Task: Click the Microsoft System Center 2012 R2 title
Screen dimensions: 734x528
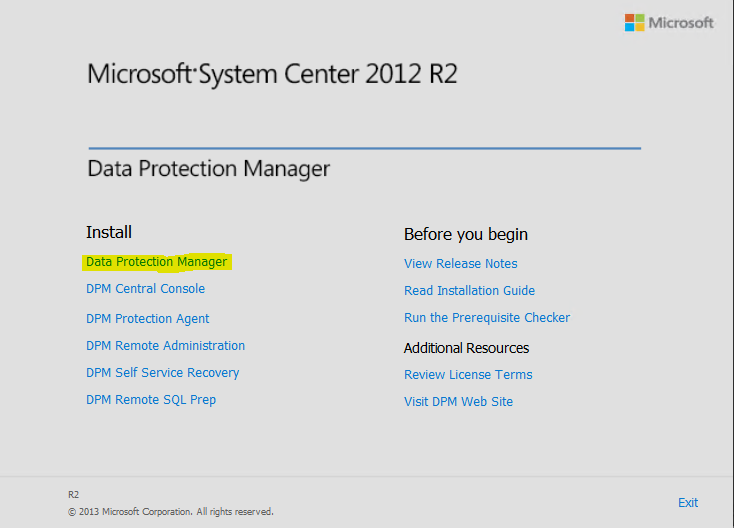Action: (x=272, y=74)
